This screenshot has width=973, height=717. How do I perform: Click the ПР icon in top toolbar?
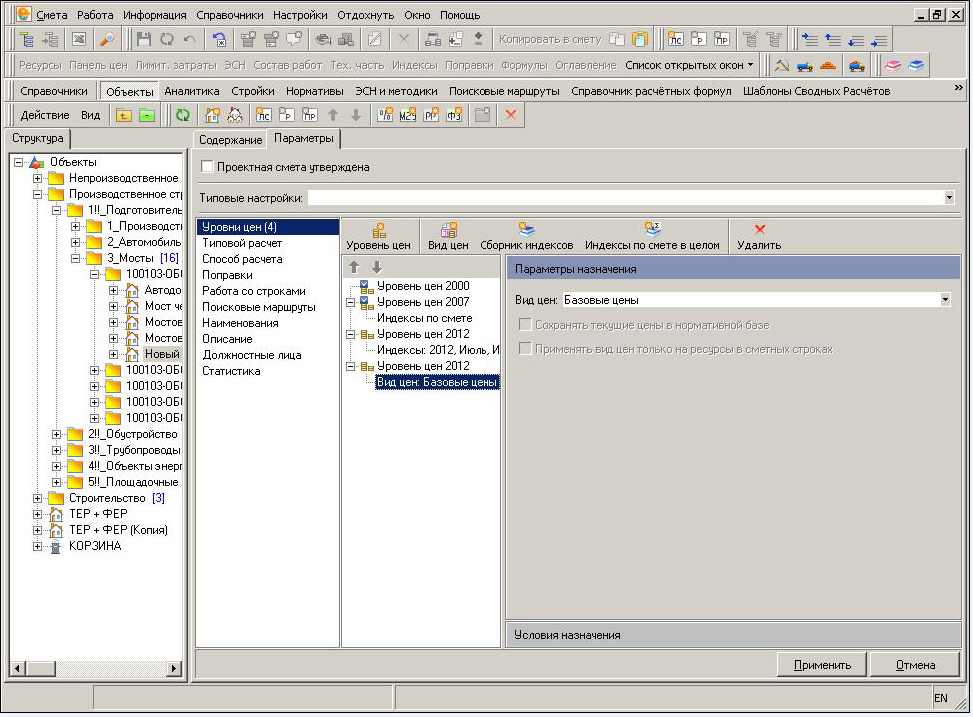pos(721,40)
